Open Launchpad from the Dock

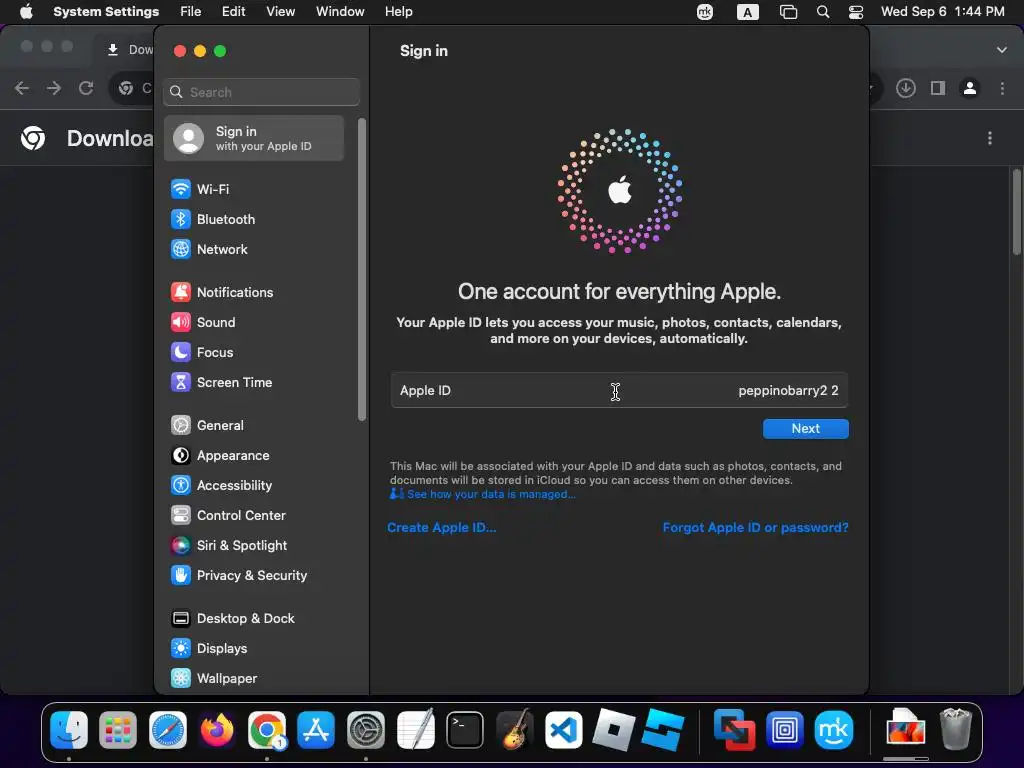[x=118, y=730]
